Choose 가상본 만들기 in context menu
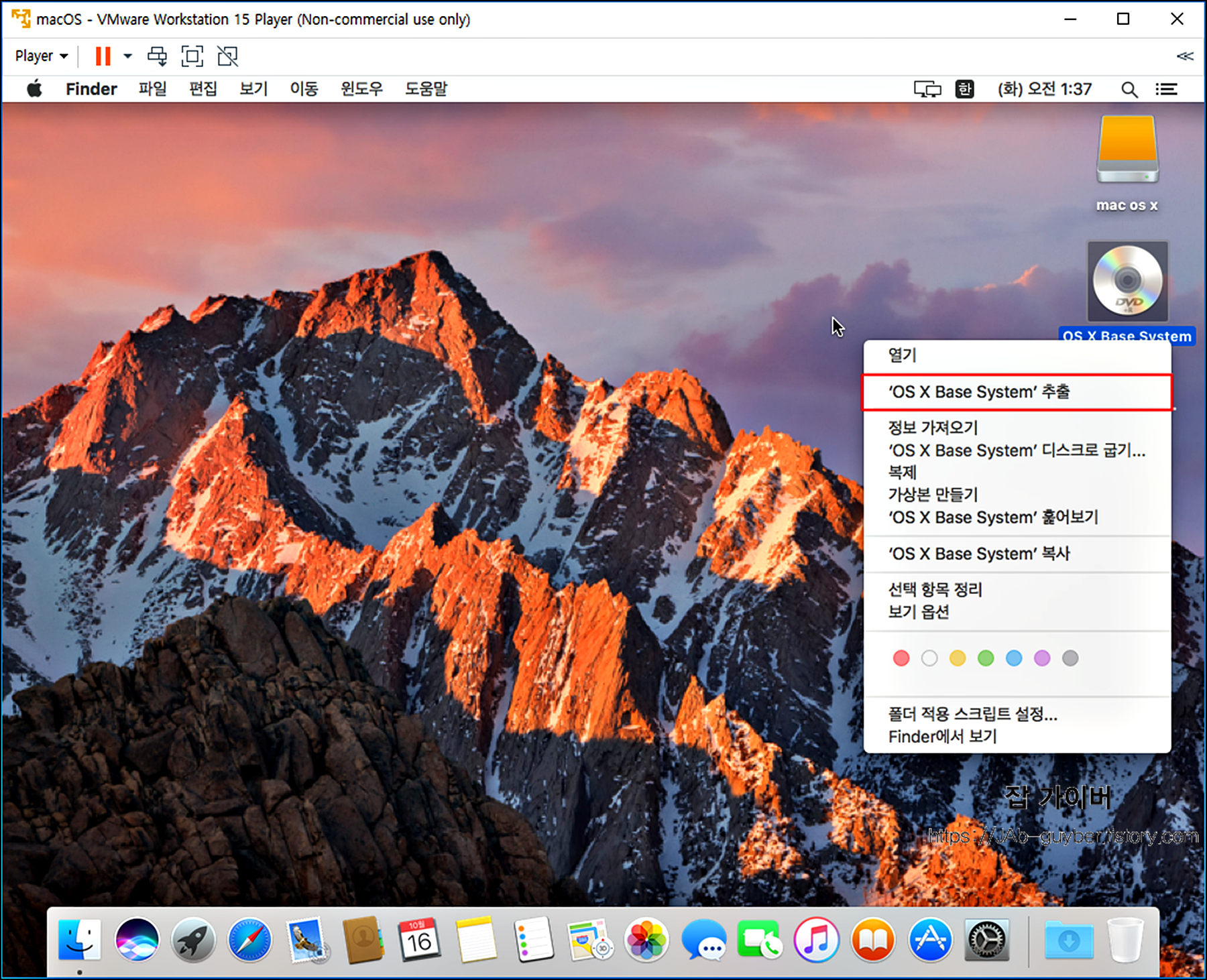 (1017, 495)
